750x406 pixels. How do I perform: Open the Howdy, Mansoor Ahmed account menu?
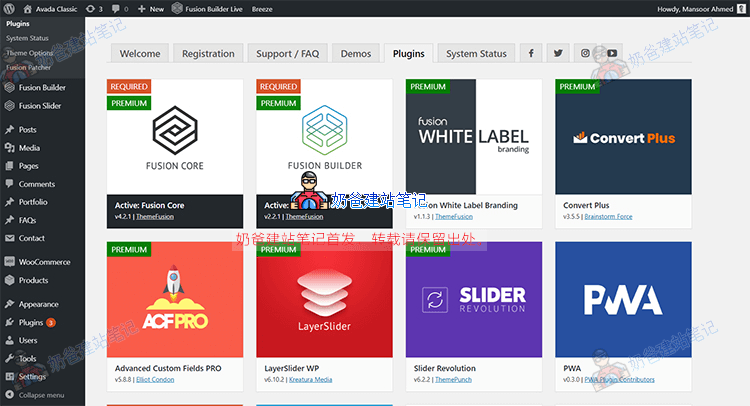pos(698,8)
